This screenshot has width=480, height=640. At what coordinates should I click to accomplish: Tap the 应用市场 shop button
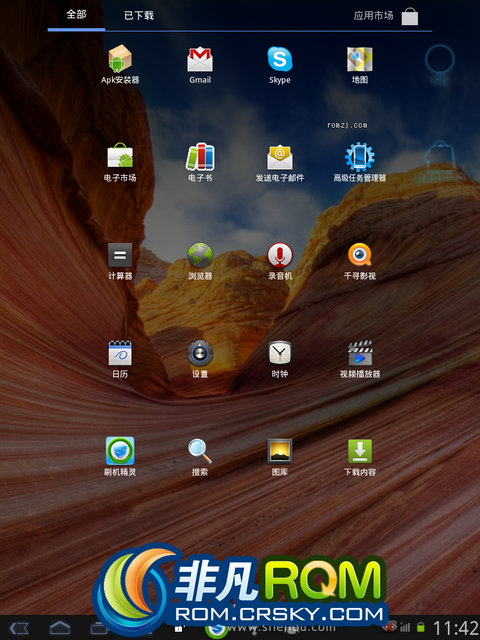click(386, 16)
